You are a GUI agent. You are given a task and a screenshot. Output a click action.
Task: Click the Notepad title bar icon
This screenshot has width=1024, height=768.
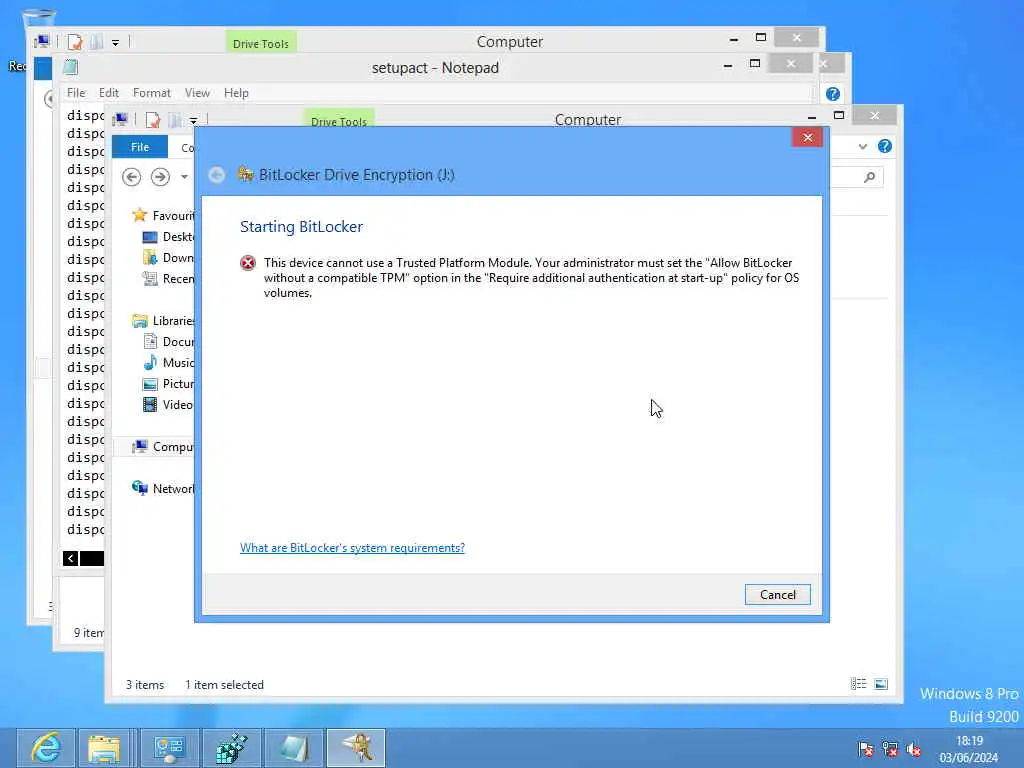tap(71, 67)
